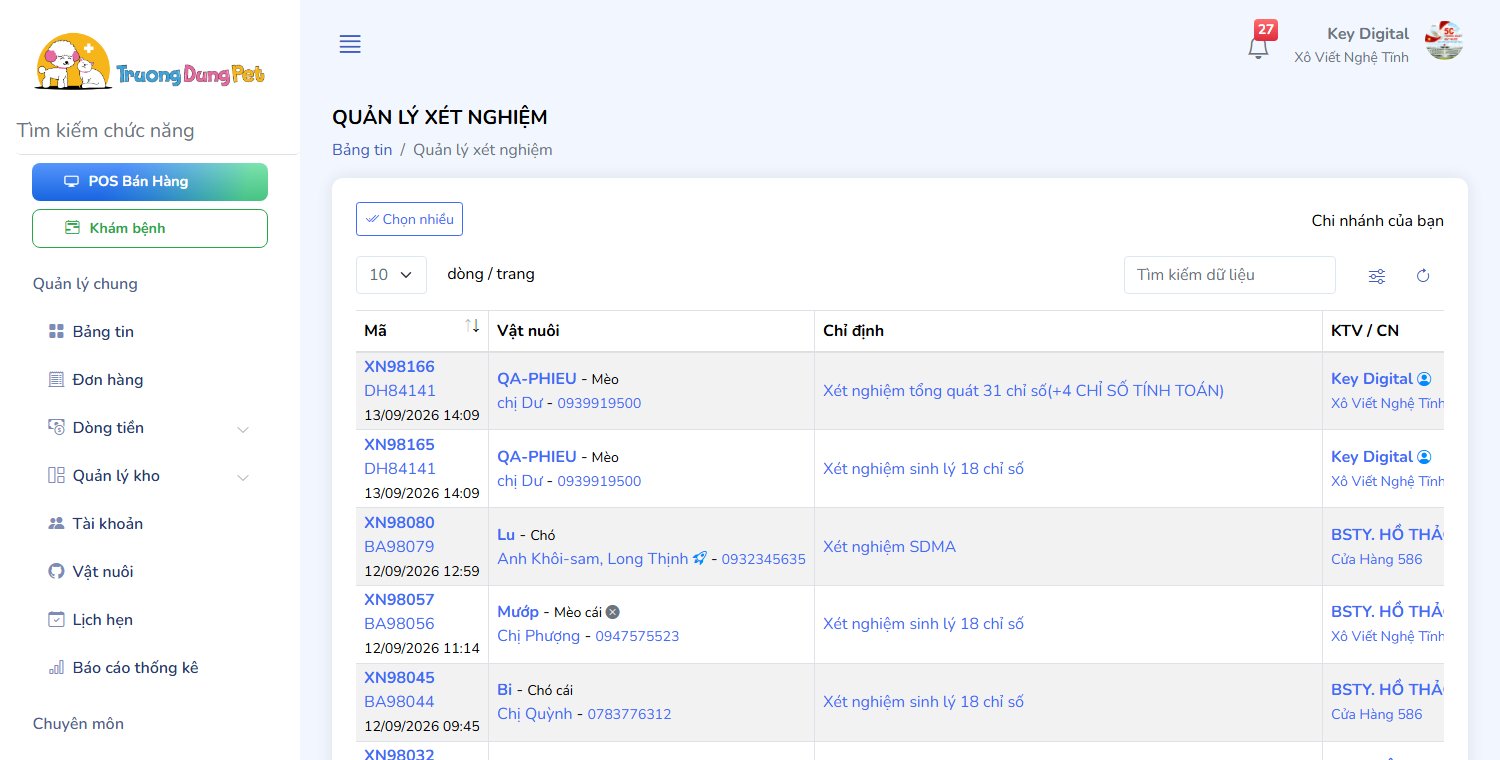Click the Đơn hàng sidebar icon
Screen dimensions: 1500x760
tap(56, 380)
